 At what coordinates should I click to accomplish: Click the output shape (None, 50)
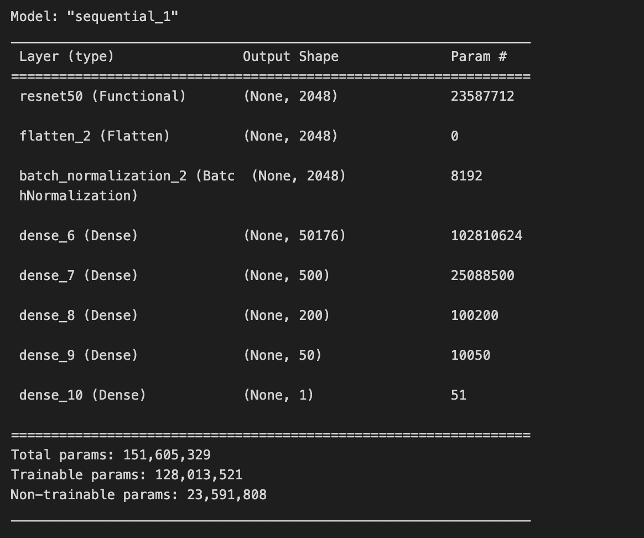(282, 355)
